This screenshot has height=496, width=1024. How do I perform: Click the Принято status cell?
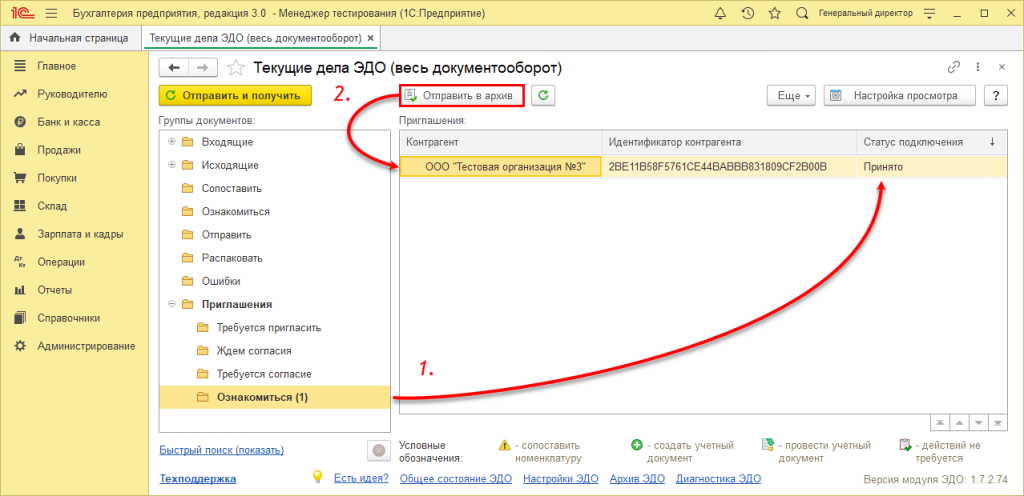[x=932, y=166]
